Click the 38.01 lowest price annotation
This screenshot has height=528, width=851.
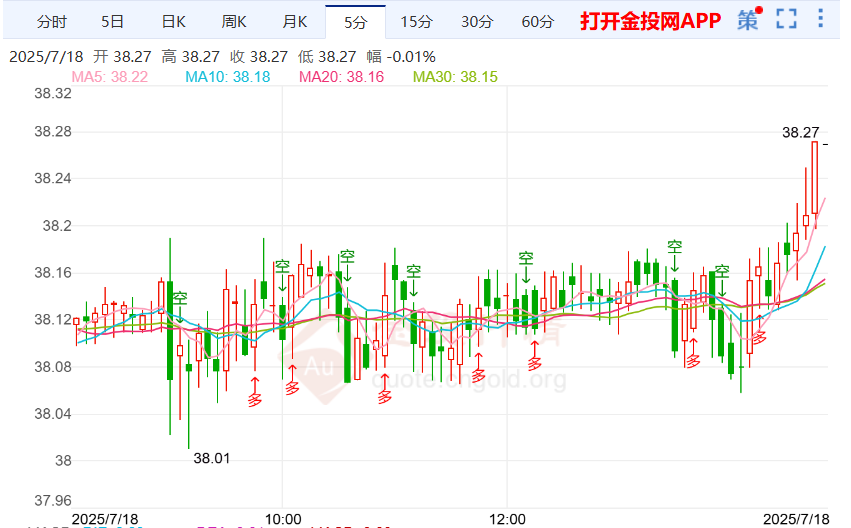coord(212,459)
